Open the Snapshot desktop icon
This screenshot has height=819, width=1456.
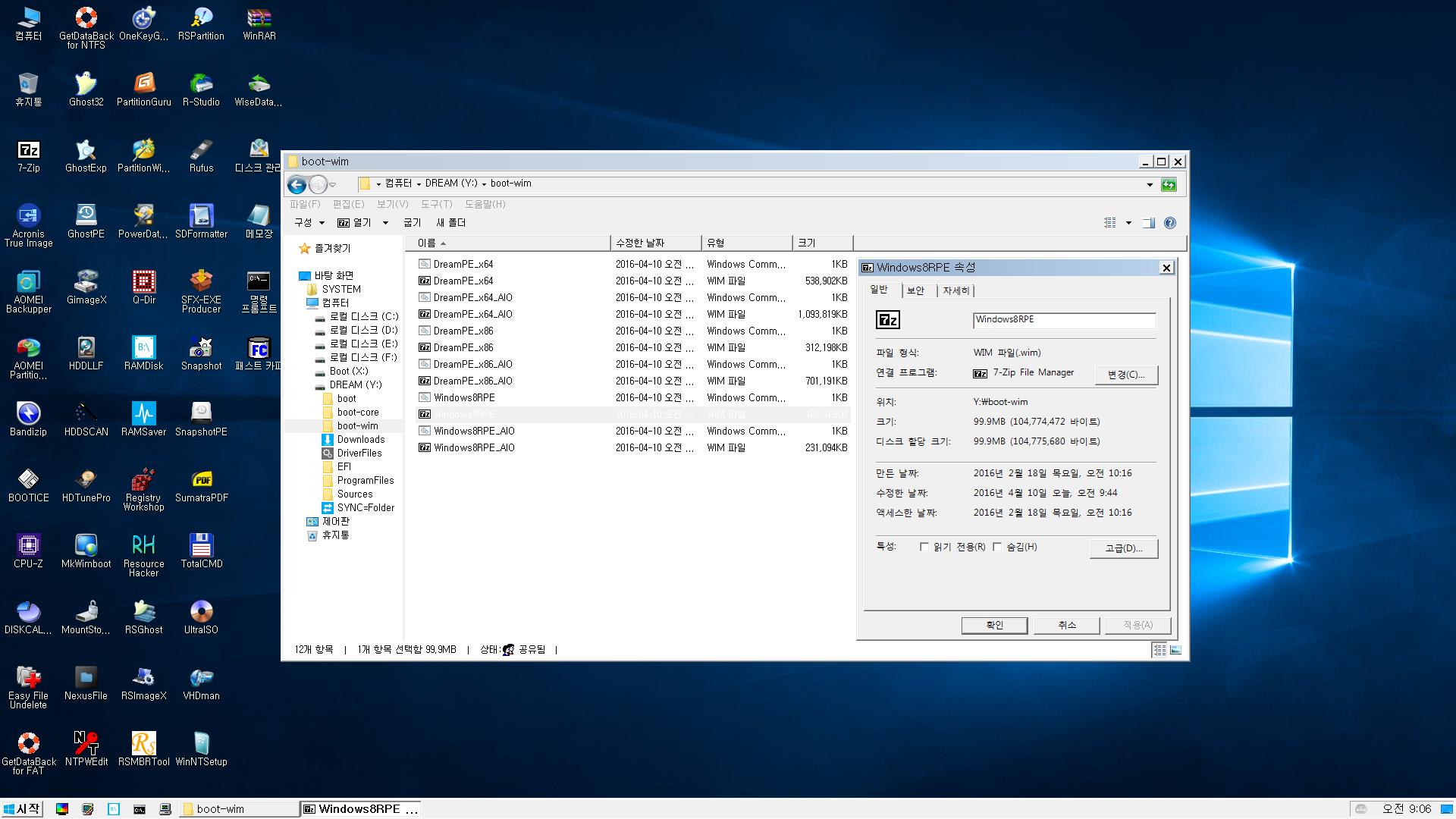201,353
